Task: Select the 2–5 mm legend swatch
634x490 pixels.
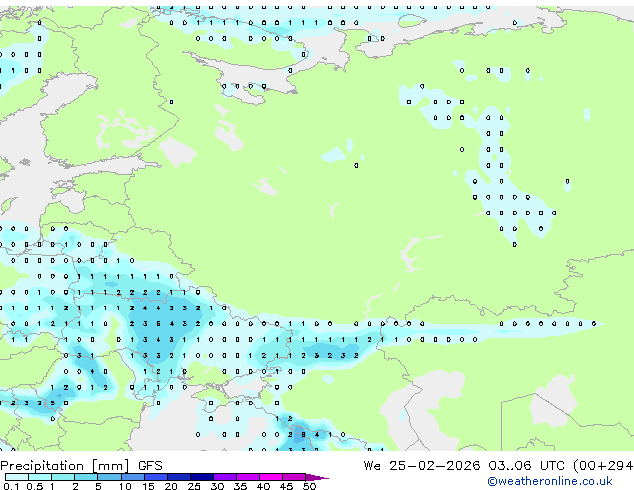Action: 86,477
